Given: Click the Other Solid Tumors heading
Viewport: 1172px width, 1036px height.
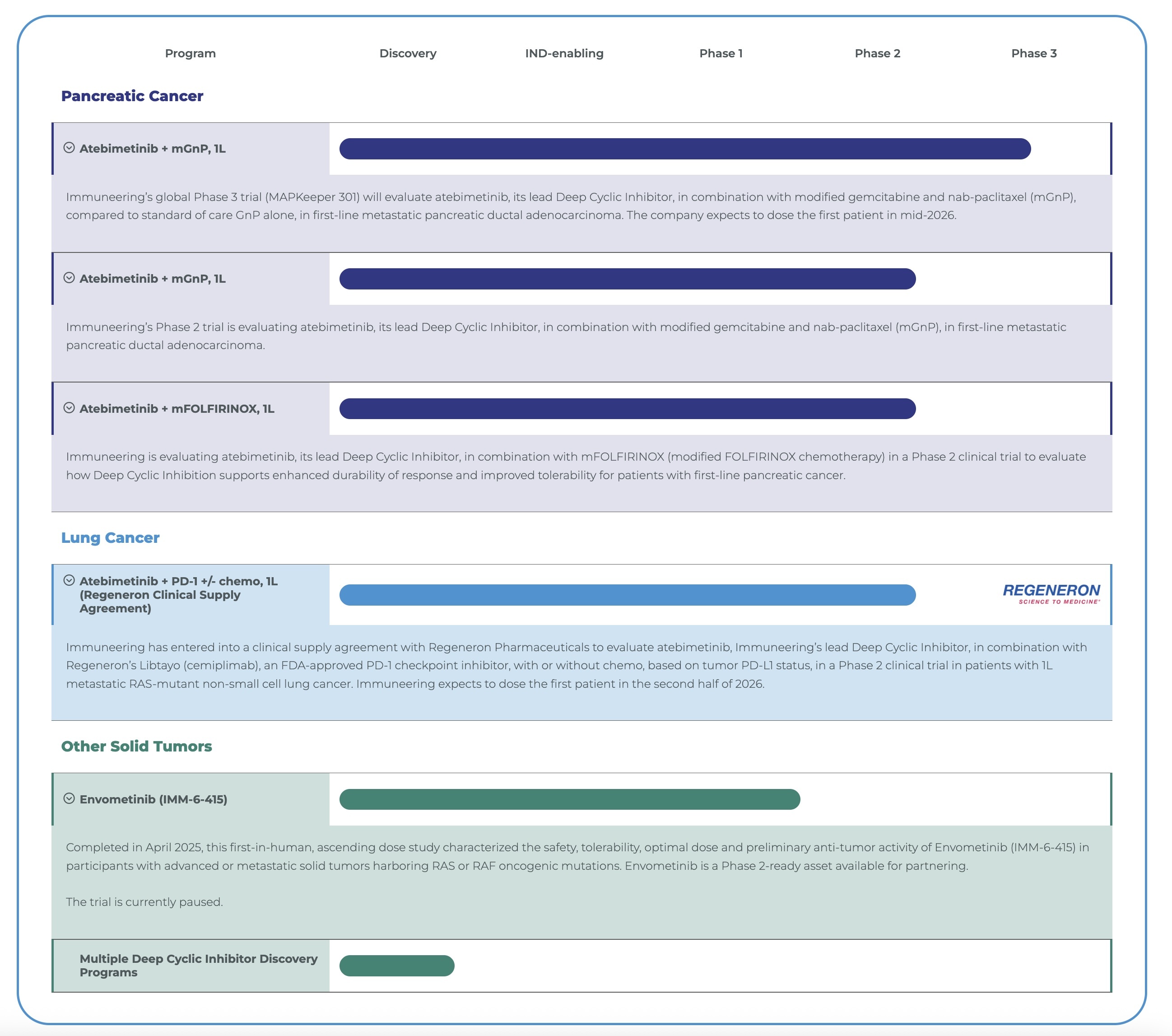Looking at the screenshot, I should point(136,746).
